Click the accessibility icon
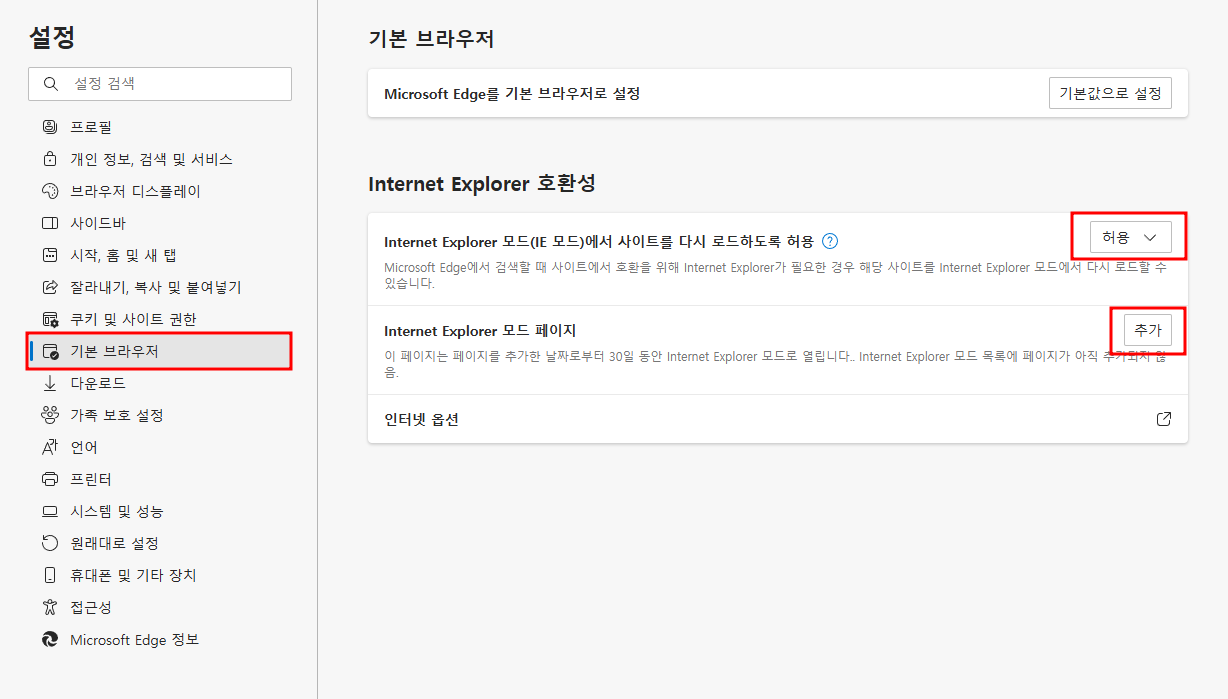Image resolution: width=1228 pixels, height=699 pixels. pyautogui.click(x=50, y=607)
